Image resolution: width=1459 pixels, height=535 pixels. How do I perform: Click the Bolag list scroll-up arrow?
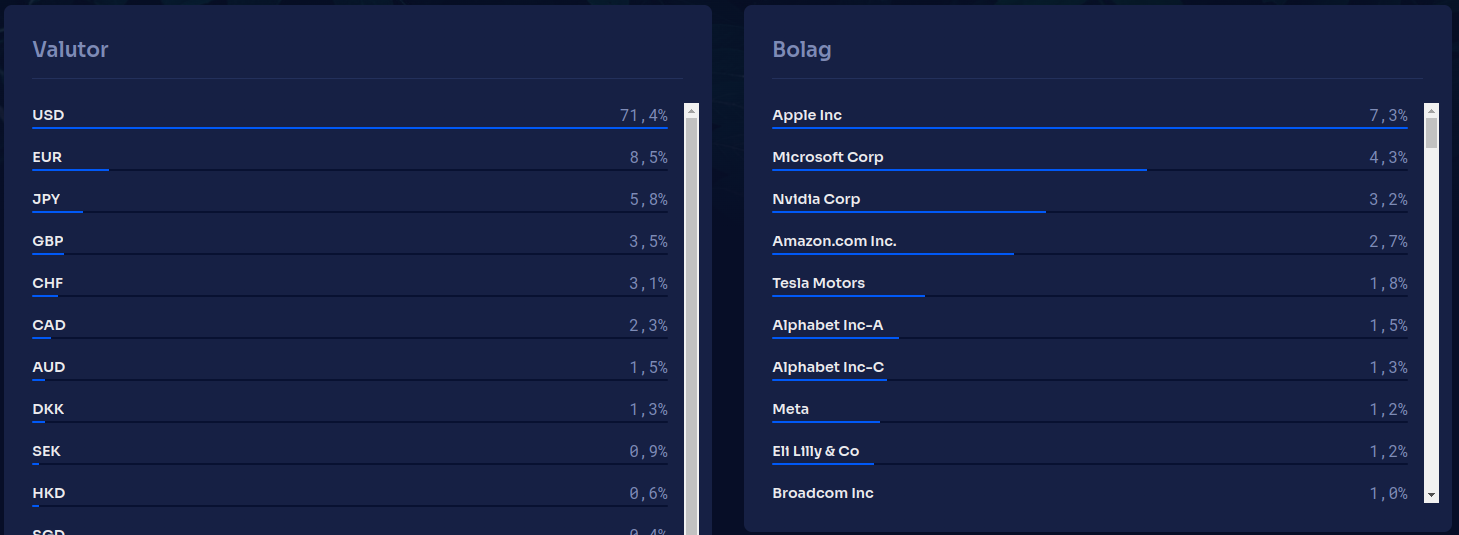[1431, 111]
